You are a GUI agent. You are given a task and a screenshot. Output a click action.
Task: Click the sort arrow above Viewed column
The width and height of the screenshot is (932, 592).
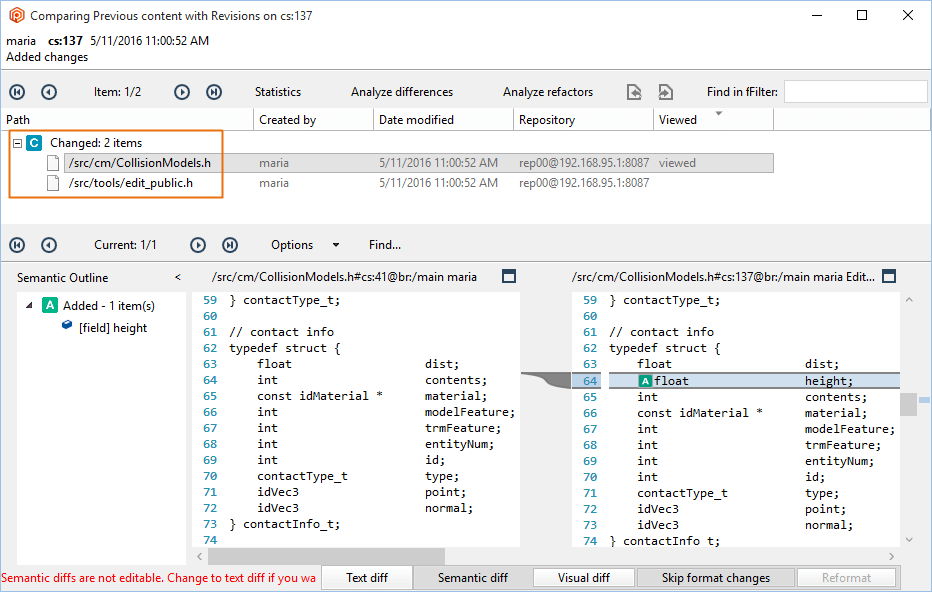pos(719,113)
